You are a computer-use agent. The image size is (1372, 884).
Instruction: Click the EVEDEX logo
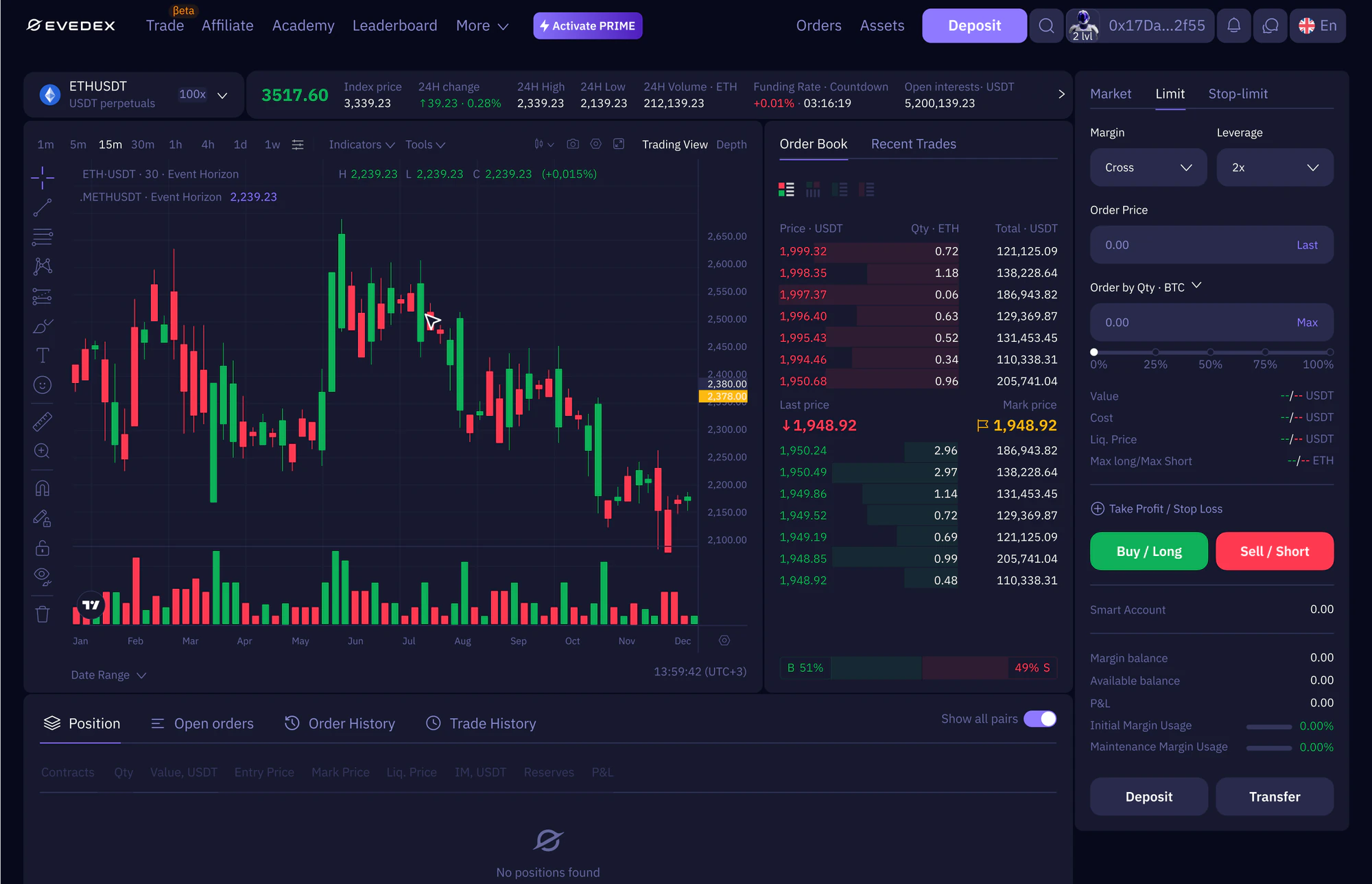point(71,26)
